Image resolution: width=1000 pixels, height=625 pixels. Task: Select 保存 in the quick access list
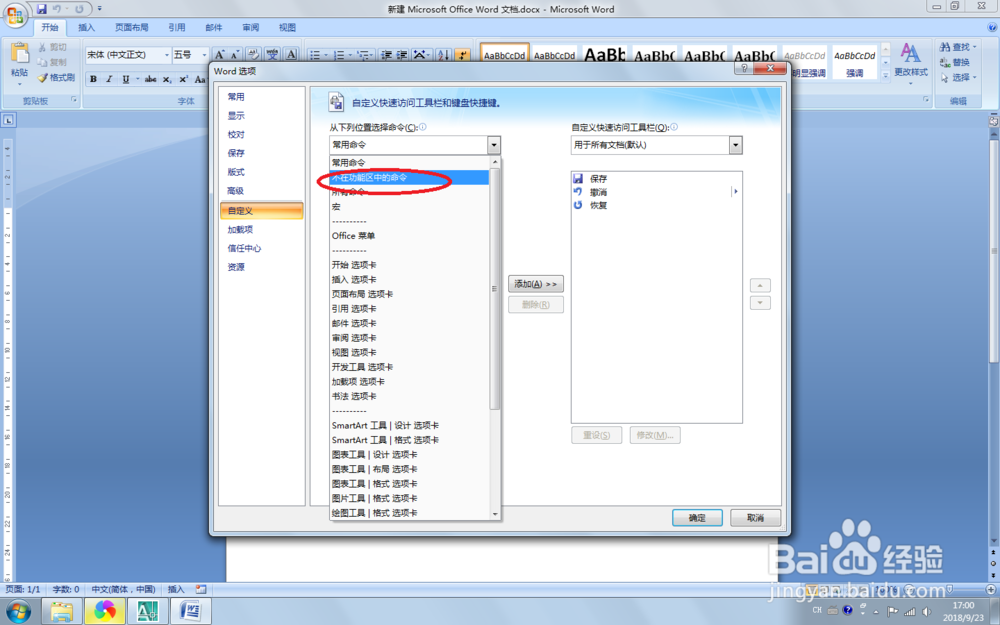click(656, 179)
